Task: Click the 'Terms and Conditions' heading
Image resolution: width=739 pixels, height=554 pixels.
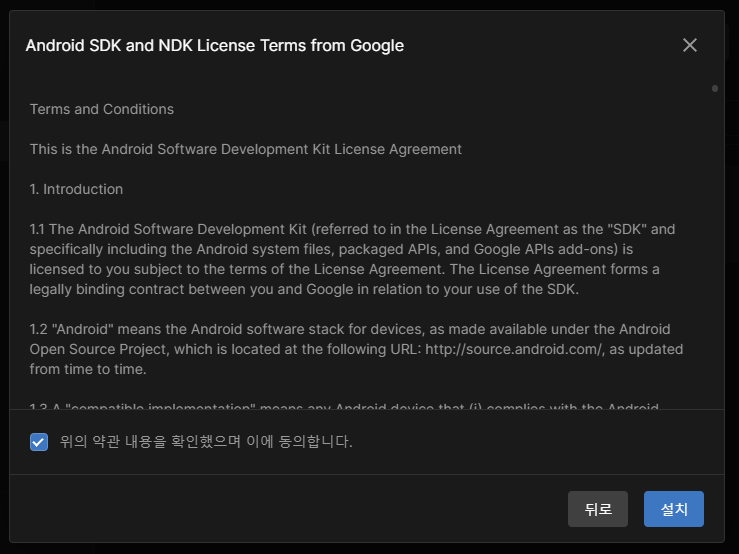Action: (x=102, y=109)
